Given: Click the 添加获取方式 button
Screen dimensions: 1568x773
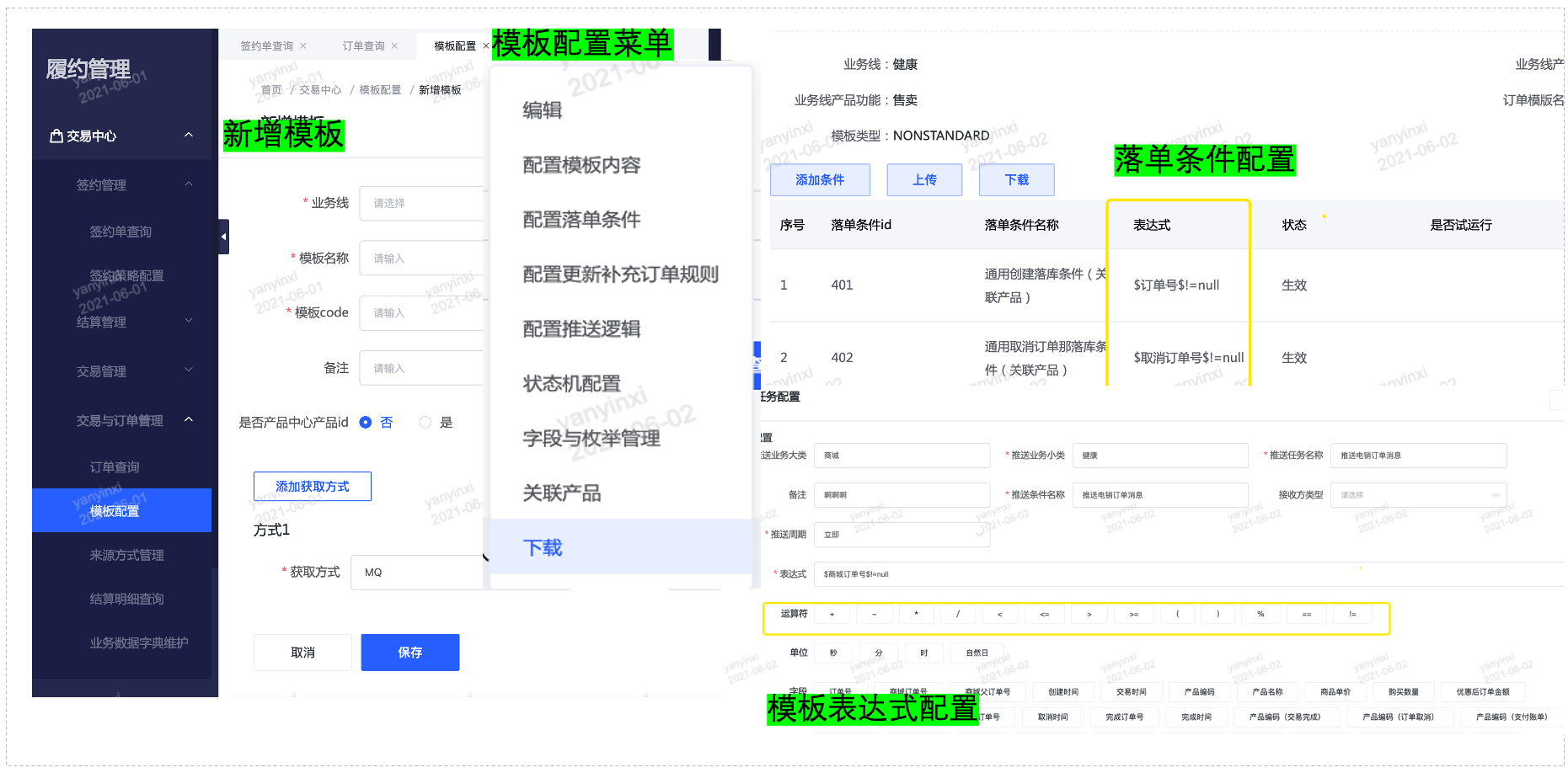Looking at the screenshot, I should tap(313, 486).
